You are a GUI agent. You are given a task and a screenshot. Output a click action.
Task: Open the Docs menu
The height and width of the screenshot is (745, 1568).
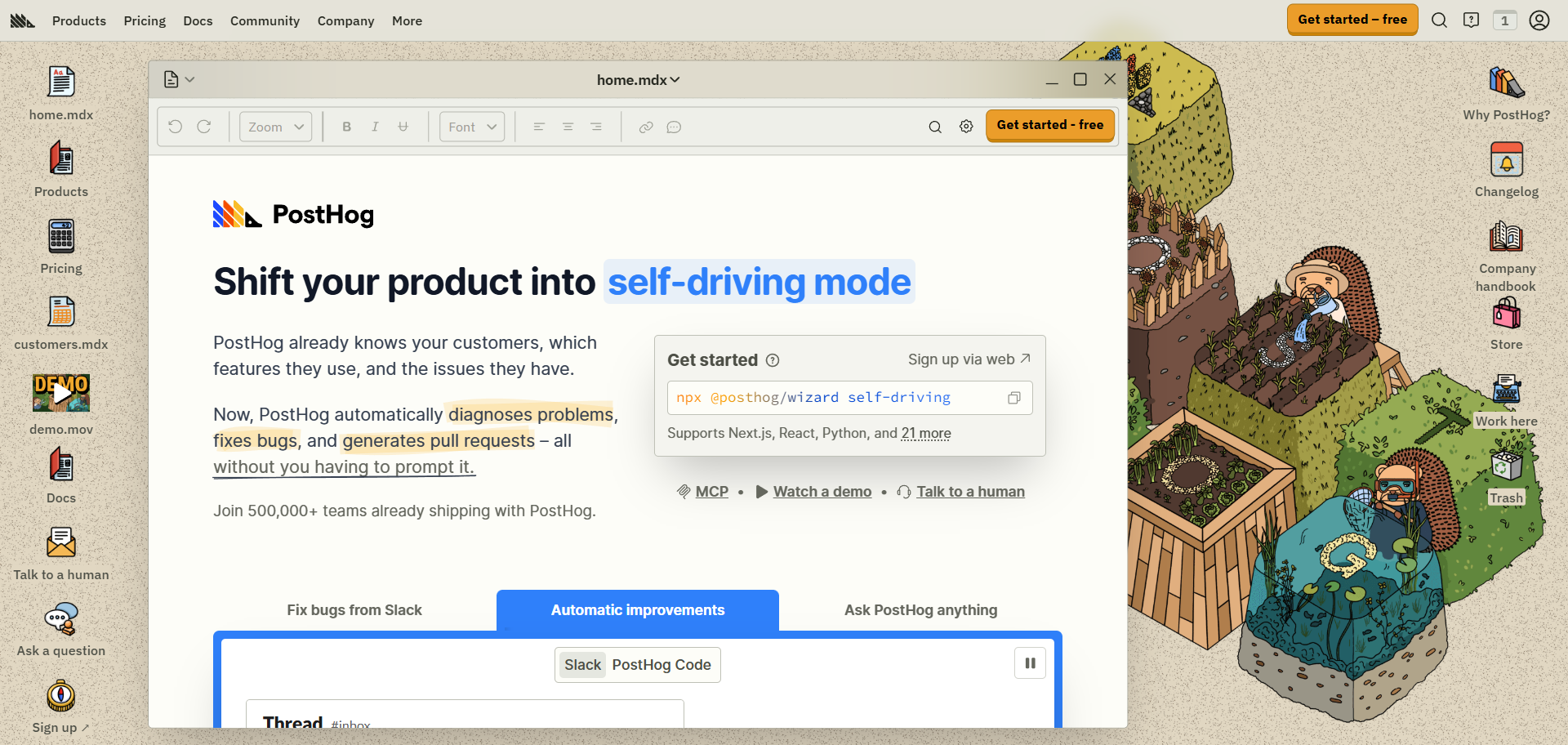coord(198,20)
